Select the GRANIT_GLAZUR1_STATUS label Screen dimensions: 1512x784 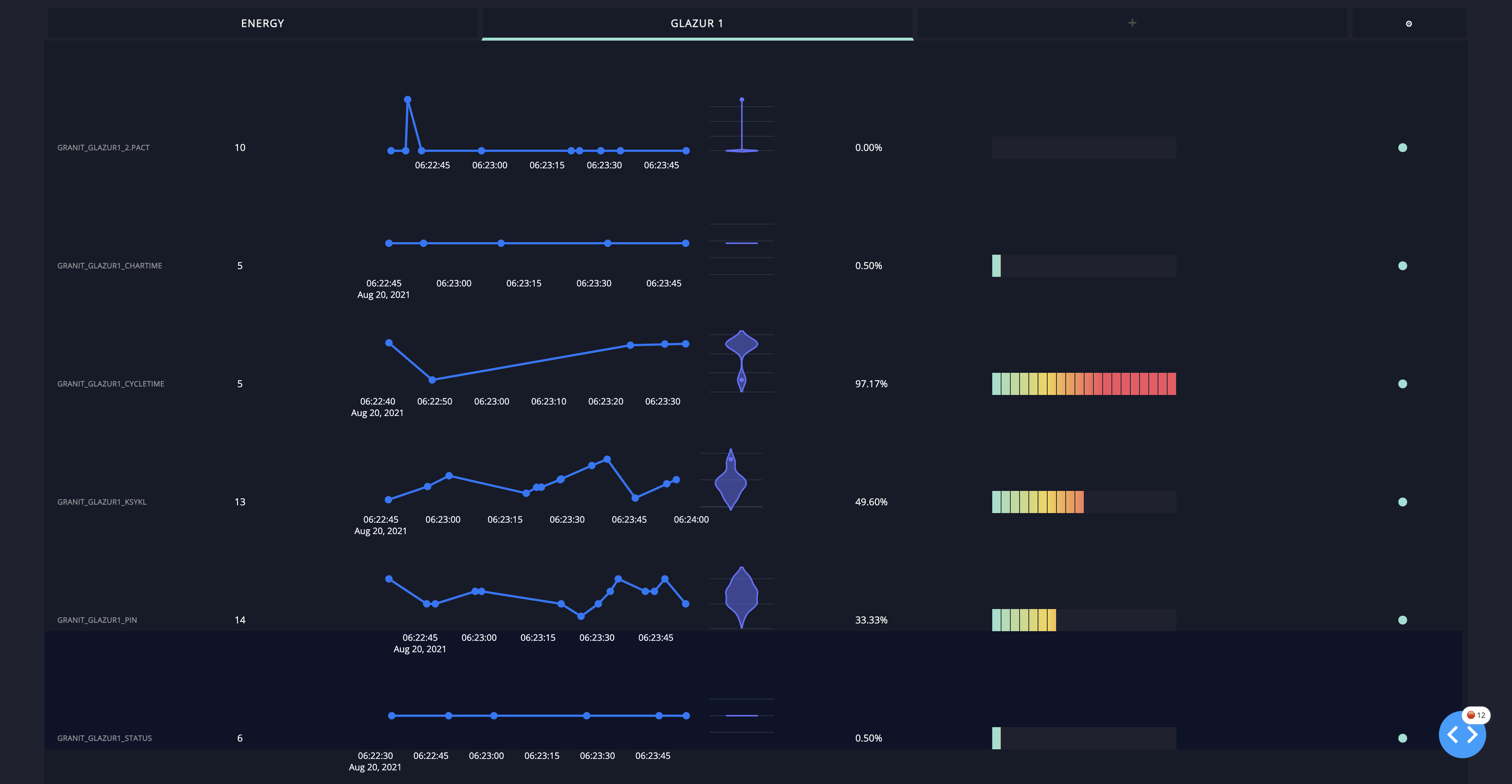(104, 737)
